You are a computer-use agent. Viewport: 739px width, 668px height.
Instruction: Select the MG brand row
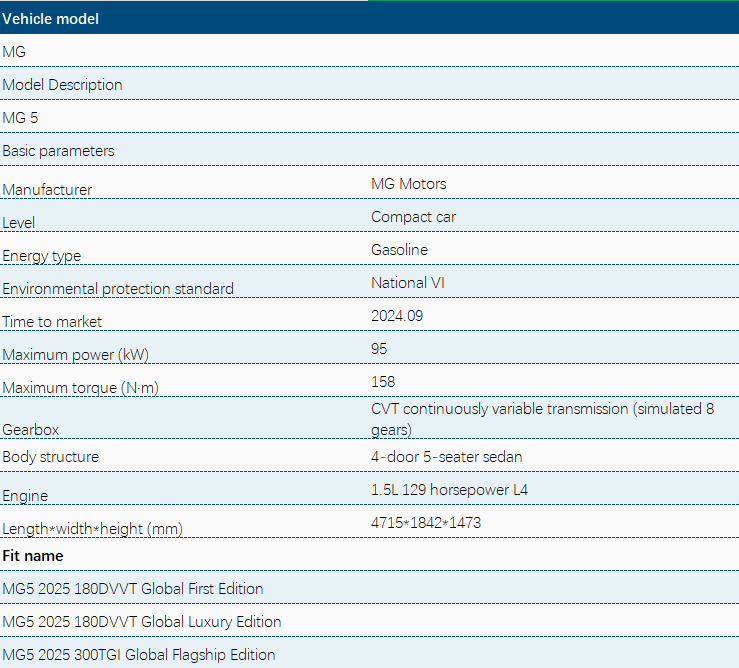click(370, 51)
